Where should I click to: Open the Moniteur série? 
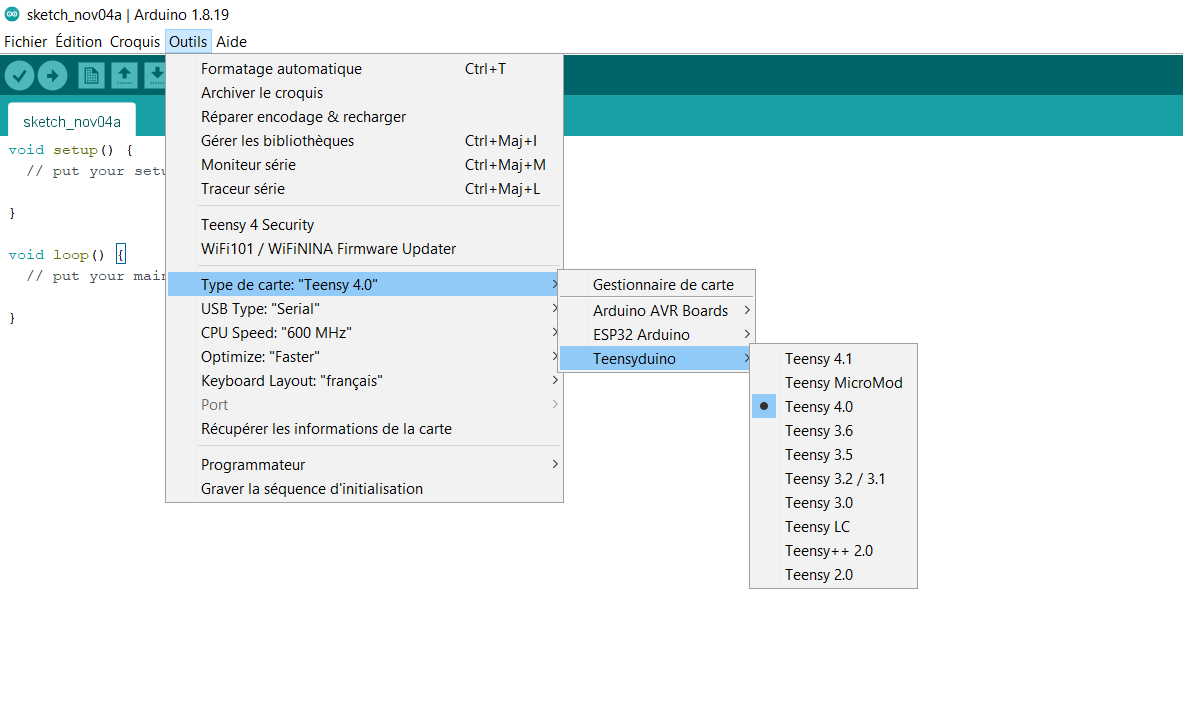[364, 164]
